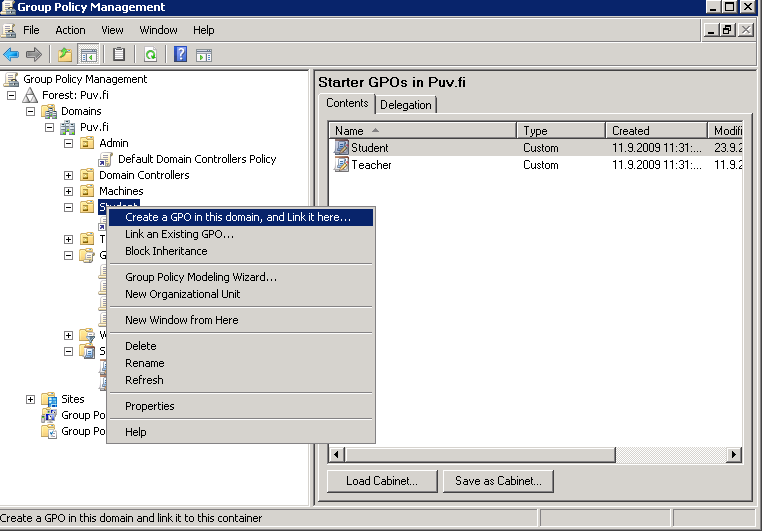Click the Student starter GPO icon
This screenshot has height=531, width=771.
coord(341,148)
